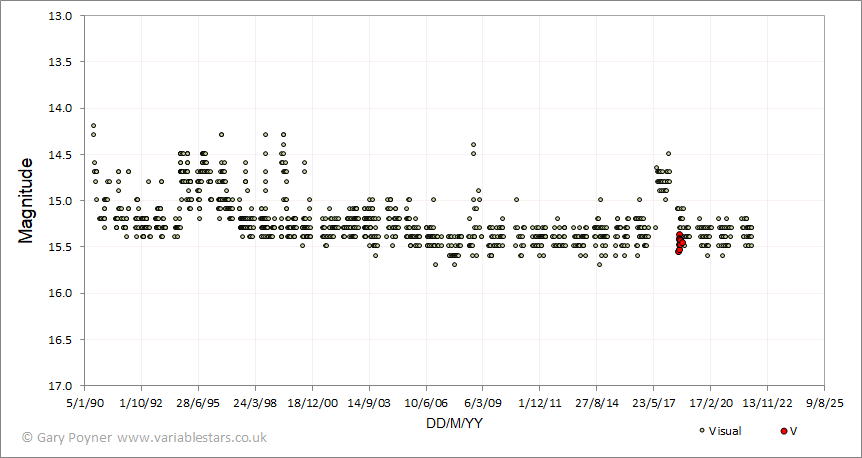Image resolution: width=862 pixels, height=458 pixels.
Task: Click the Magnitude axis title
Action: click(x=25, y=201)
